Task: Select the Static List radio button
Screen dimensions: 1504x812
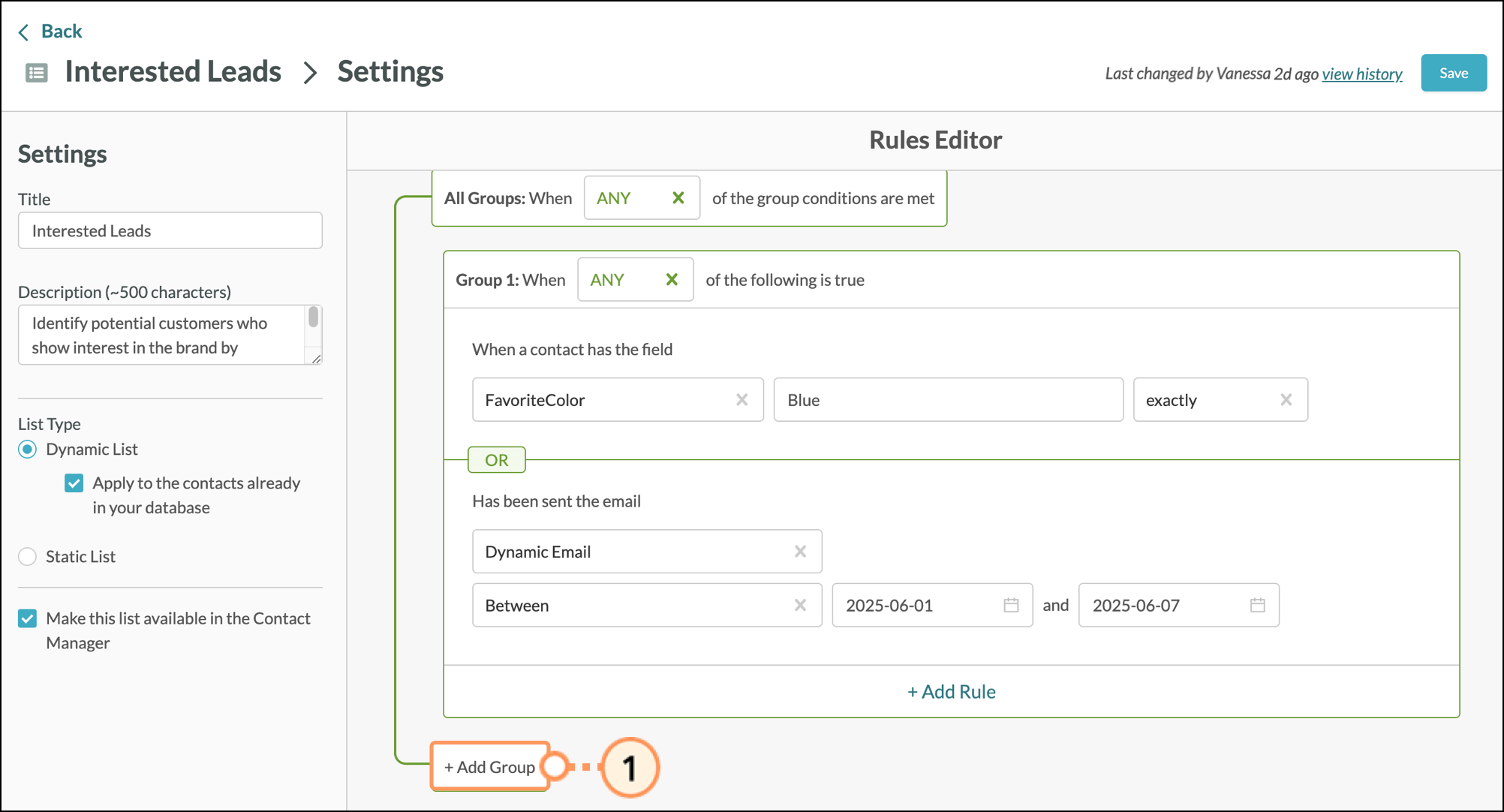Action: [28, 557]
